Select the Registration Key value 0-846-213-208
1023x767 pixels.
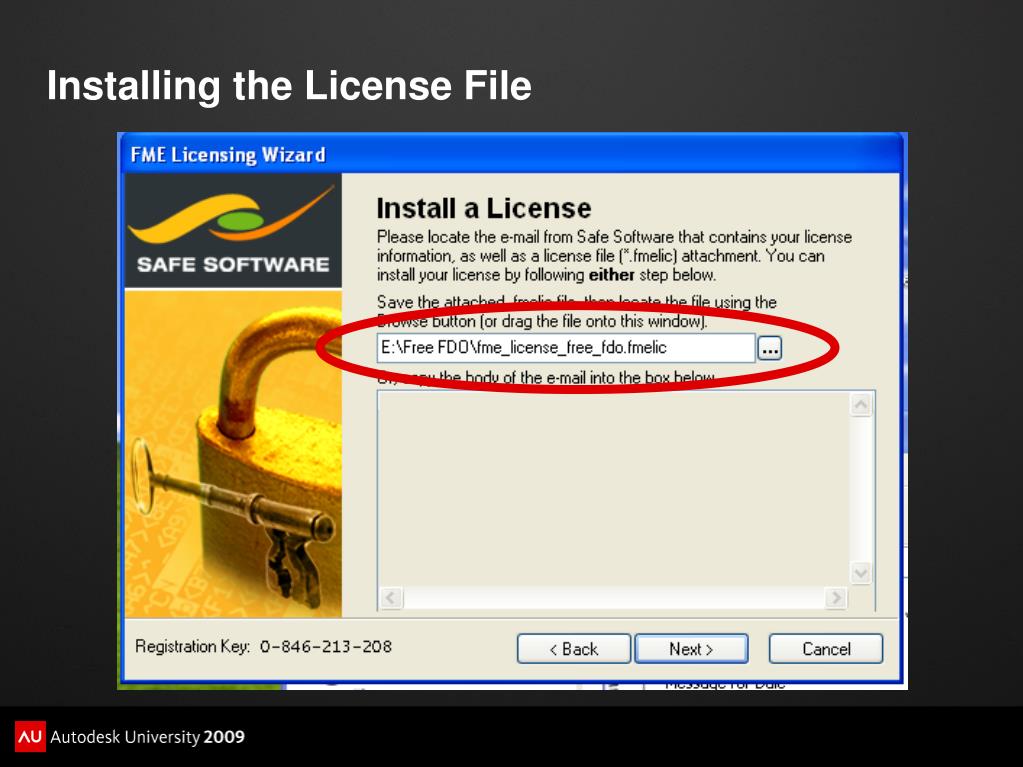pos(326,646)
